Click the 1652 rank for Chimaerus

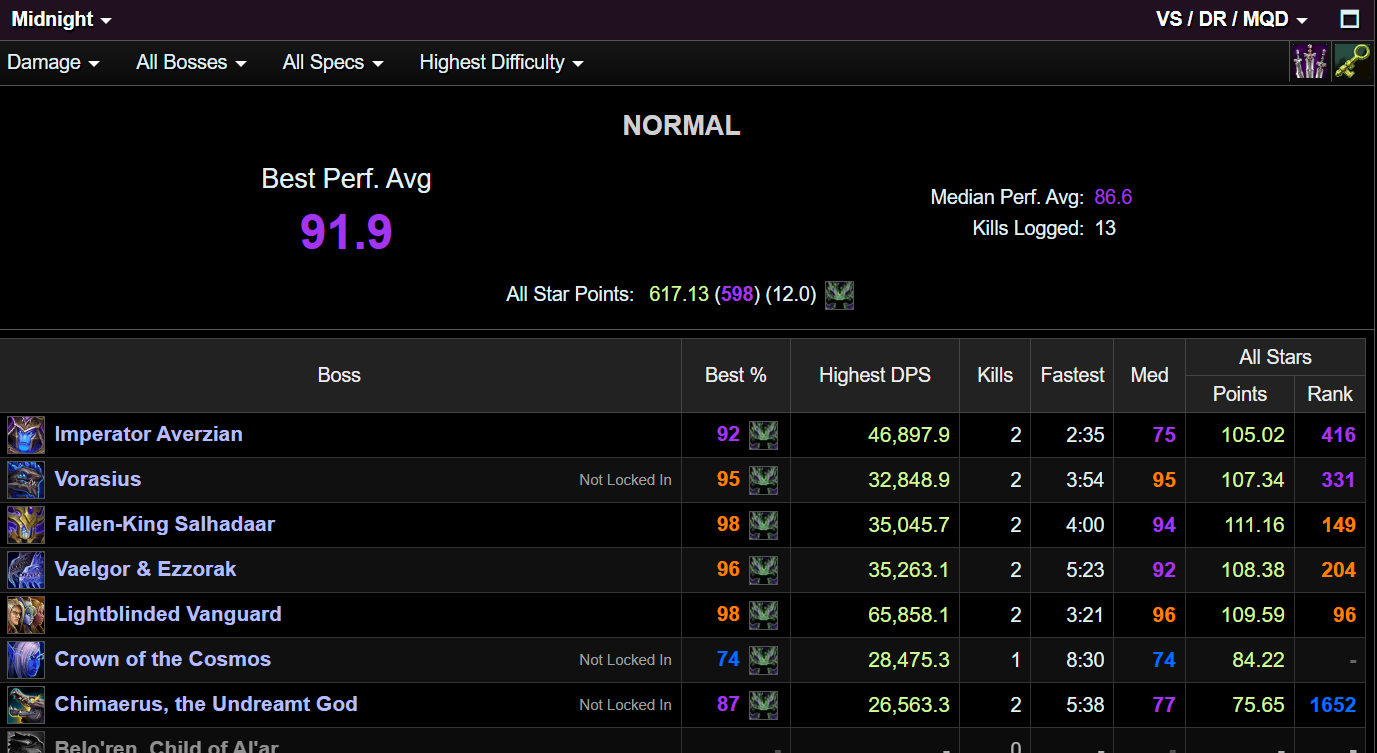coord(1332,705)
